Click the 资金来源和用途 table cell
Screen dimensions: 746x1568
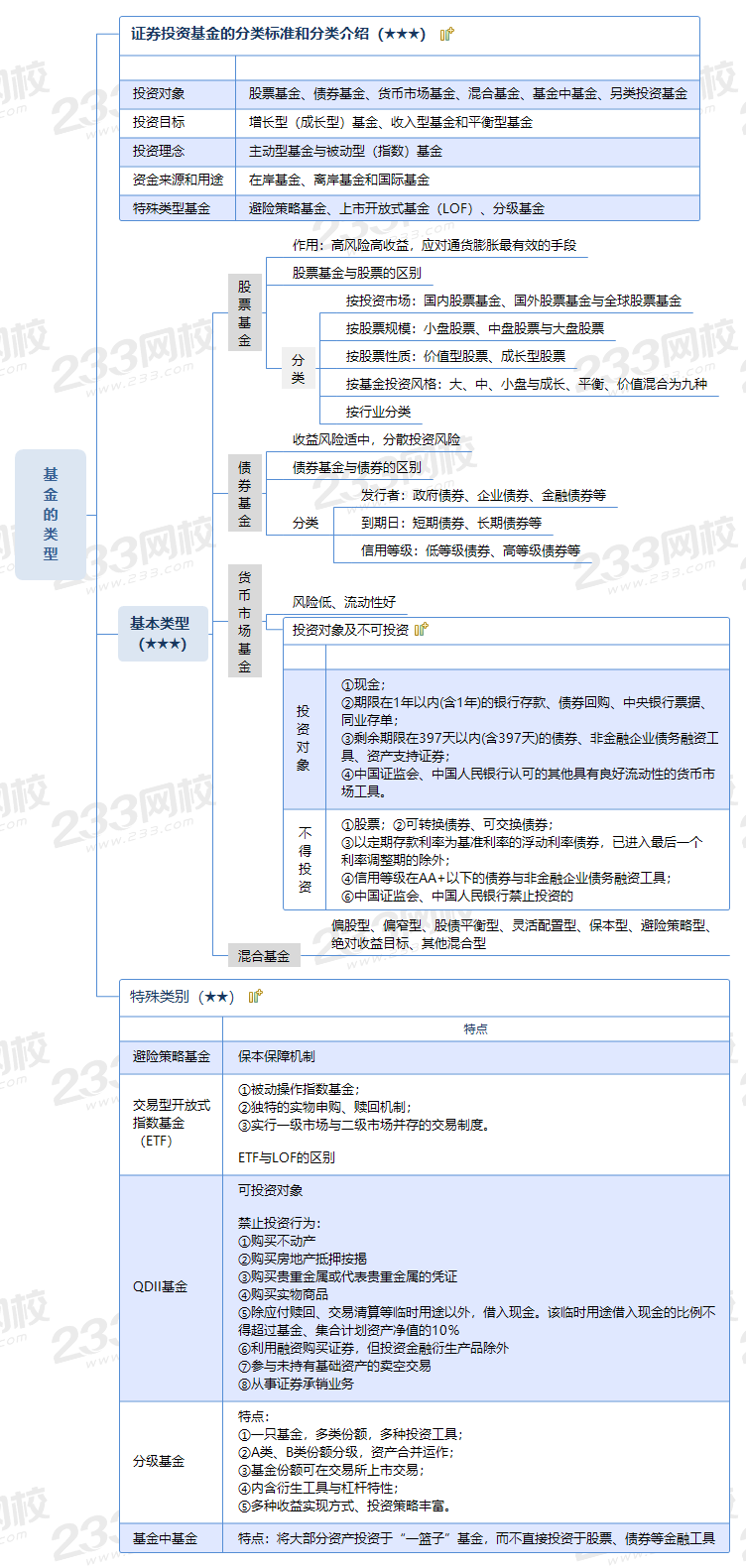[x=178, y=180]
